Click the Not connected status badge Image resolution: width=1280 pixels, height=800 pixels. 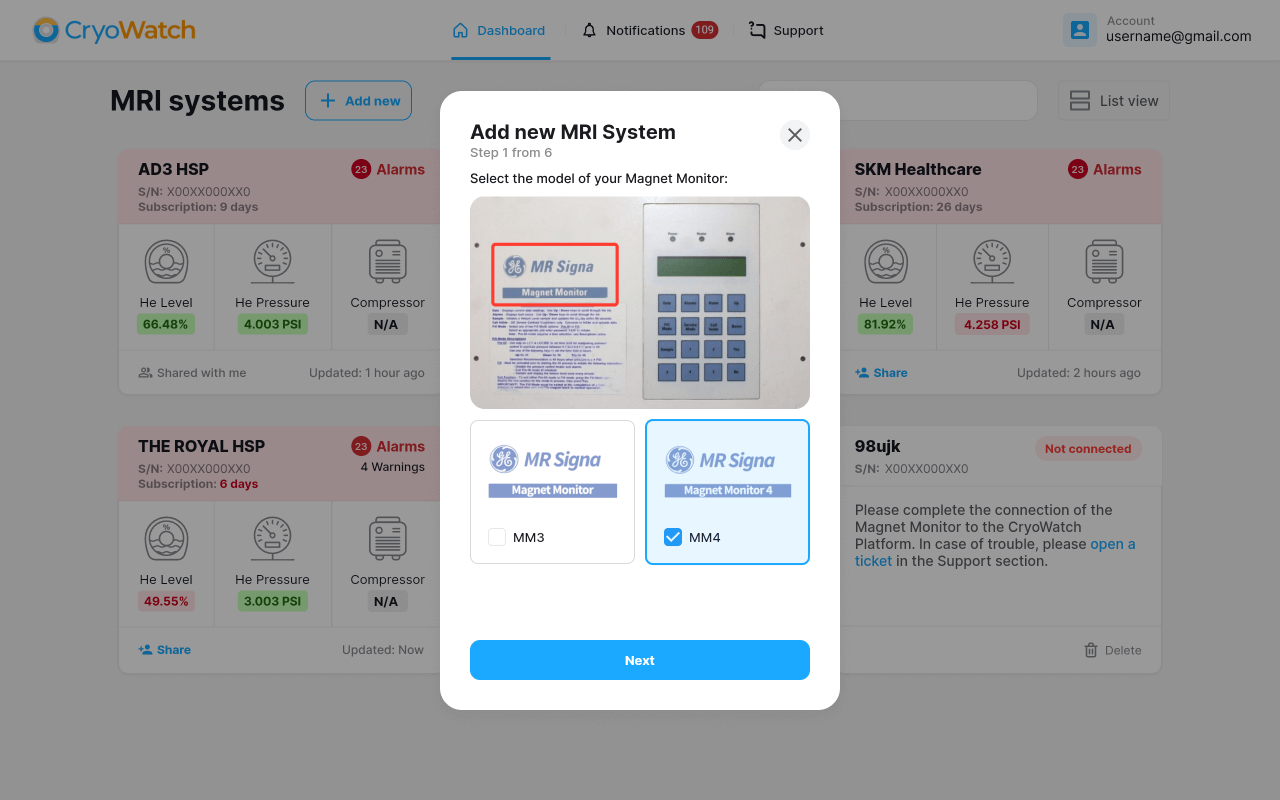coord(1088,449)
